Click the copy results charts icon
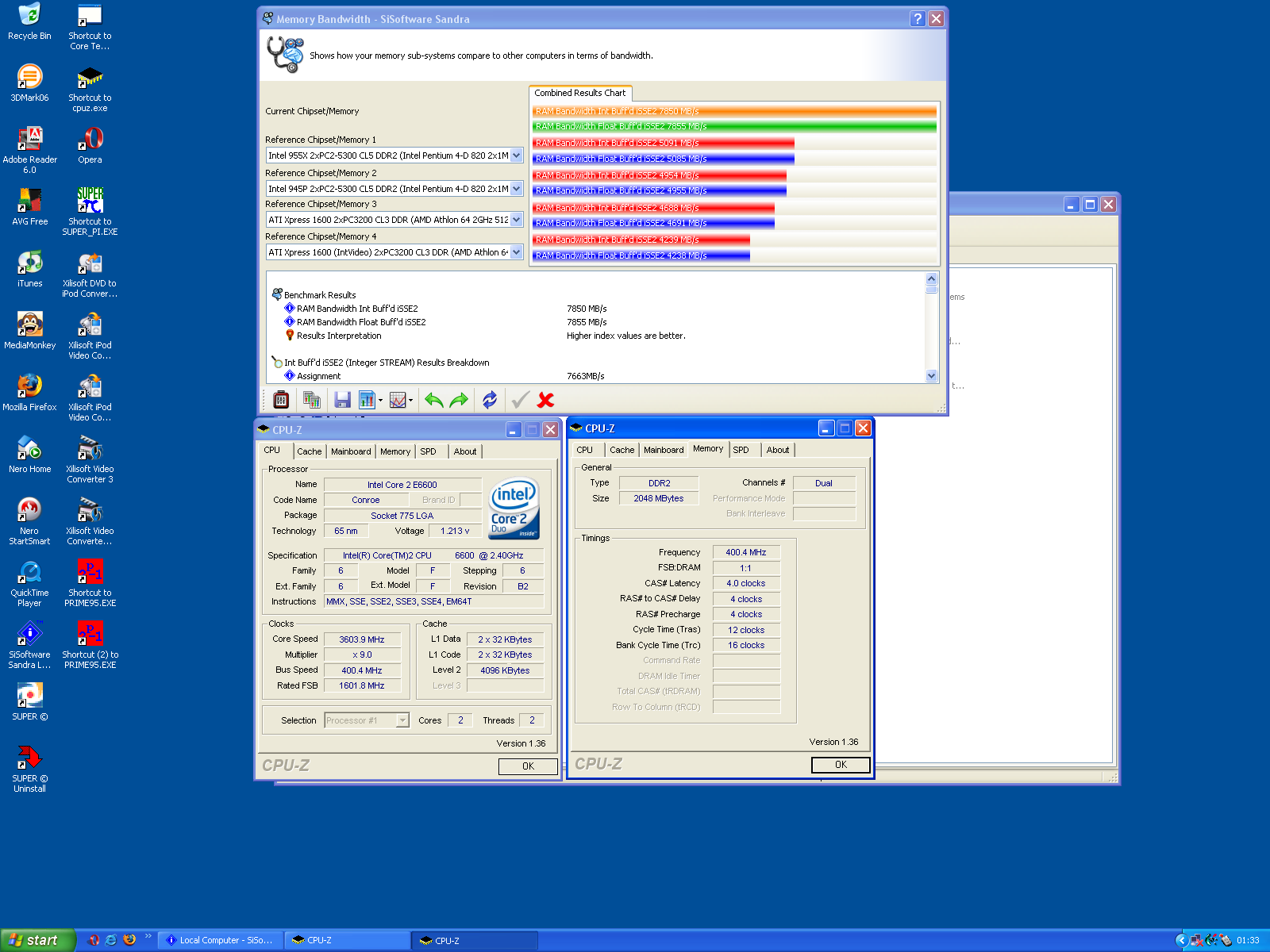The image size is (1270, 952). [x=312, y=400]
